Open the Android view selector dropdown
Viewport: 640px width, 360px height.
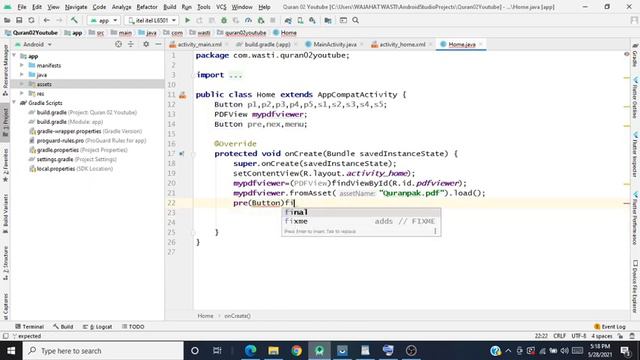[33, 44]
